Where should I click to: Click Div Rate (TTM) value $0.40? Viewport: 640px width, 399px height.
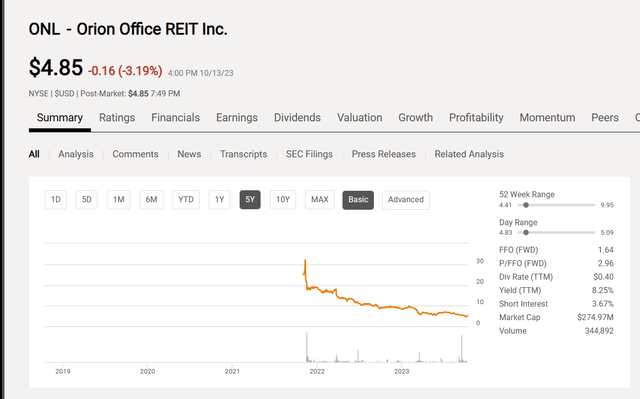click(x=603, y=277)
